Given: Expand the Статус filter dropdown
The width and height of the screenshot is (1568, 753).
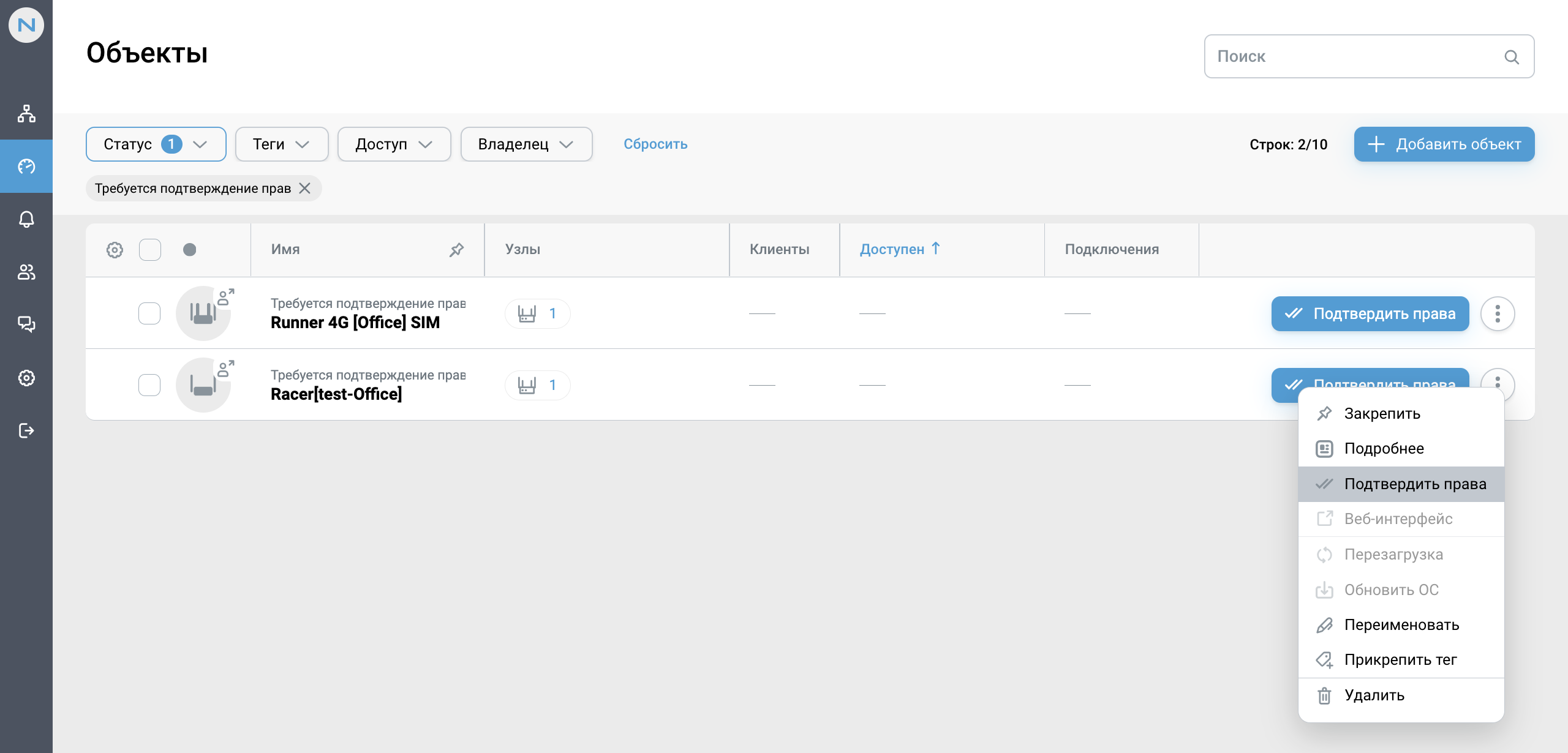Looking at the screenshot, I should click(156, 144).
